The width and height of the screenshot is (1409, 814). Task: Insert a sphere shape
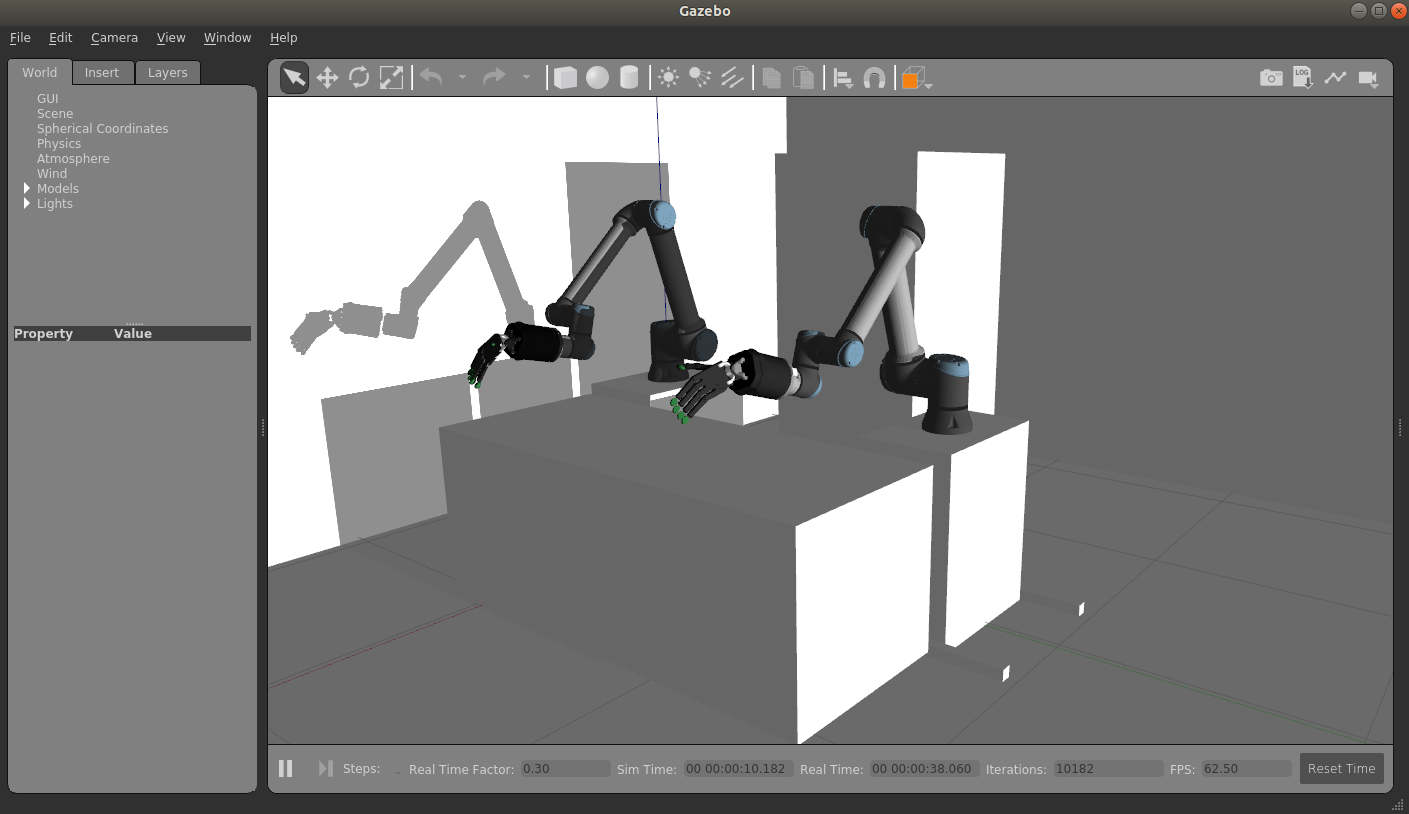[x=597, y=77]
